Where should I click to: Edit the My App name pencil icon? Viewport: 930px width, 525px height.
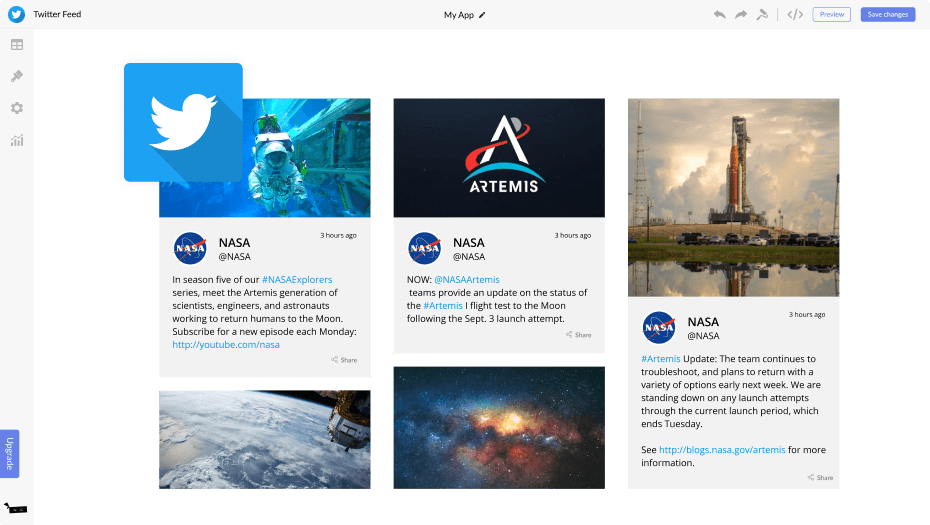click(482, 15)
